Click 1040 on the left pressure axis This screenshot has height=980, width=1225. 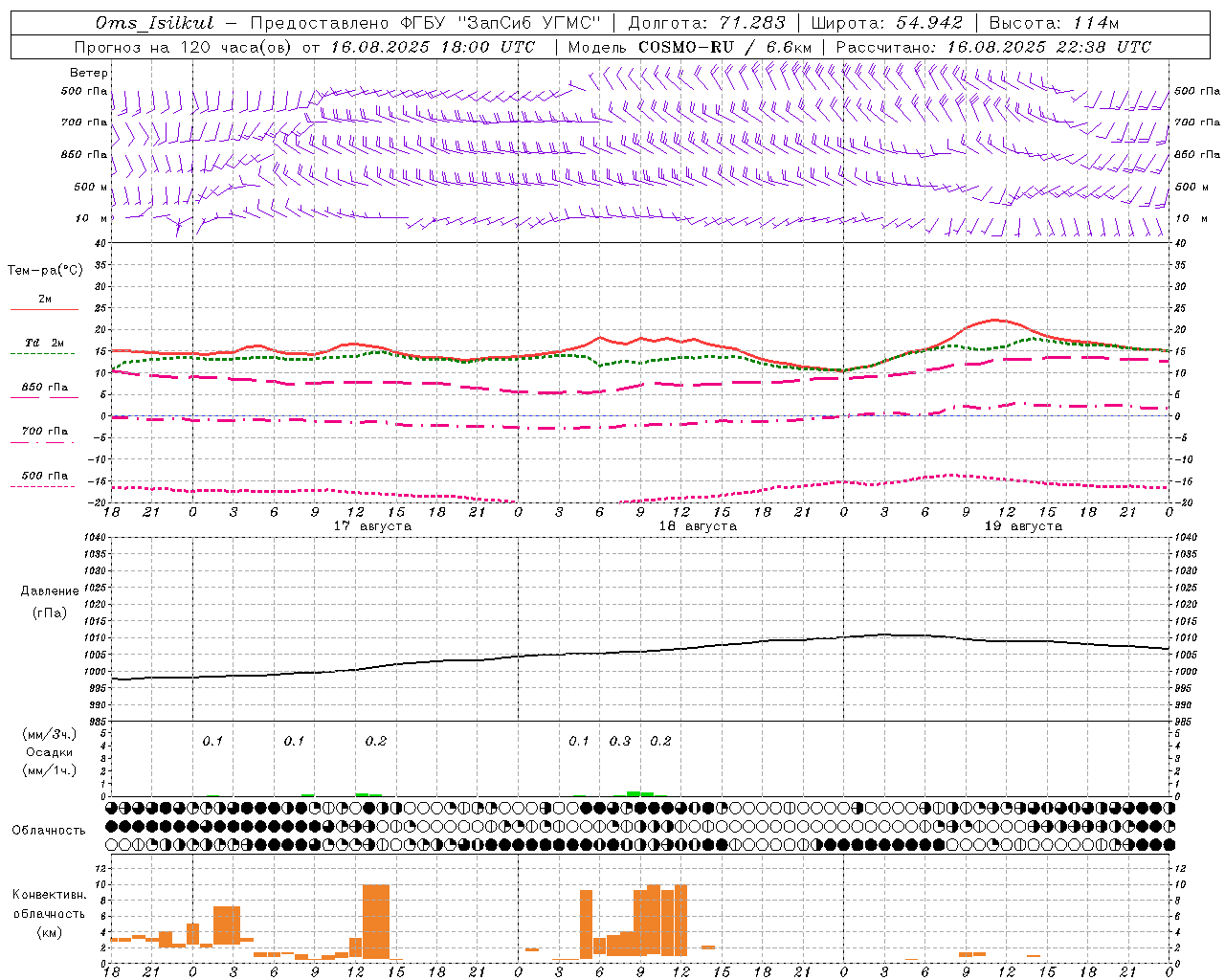[x=96, y=538]
